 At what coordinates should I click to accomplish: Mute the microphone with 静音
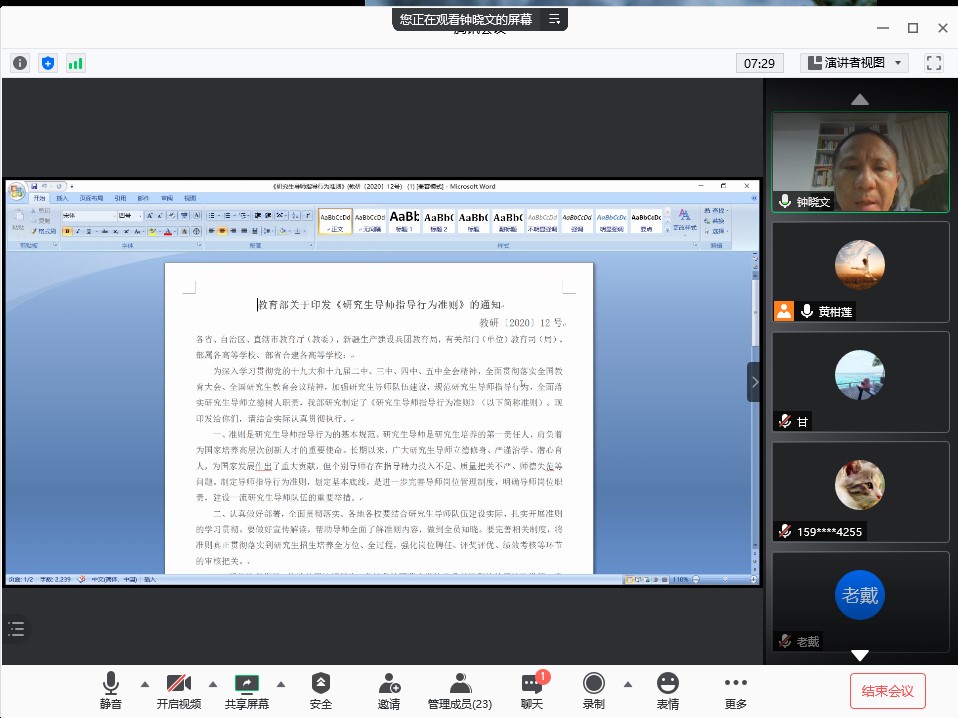(x=110, y=690)
